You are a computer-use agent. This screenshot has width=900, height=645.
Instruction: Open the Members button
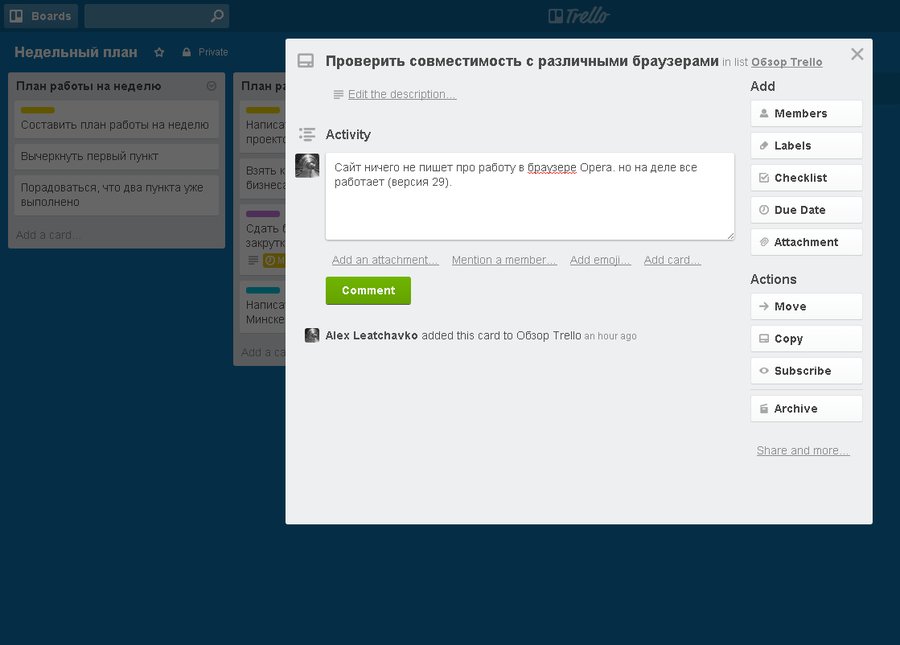click(806, 114)
